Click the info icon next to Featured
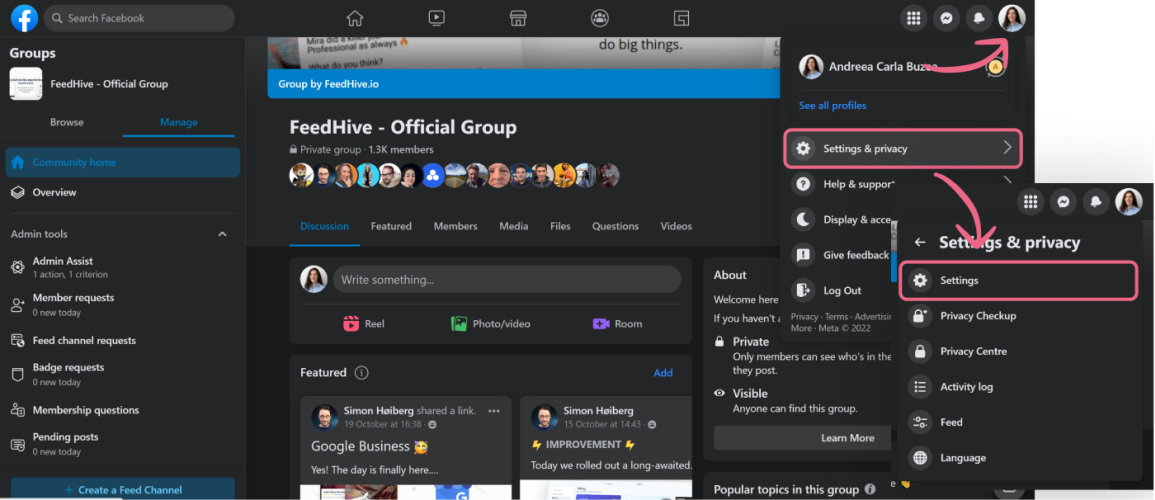Image resolution: width=1155 pixels, height=500 pixels. coord(362,373)
